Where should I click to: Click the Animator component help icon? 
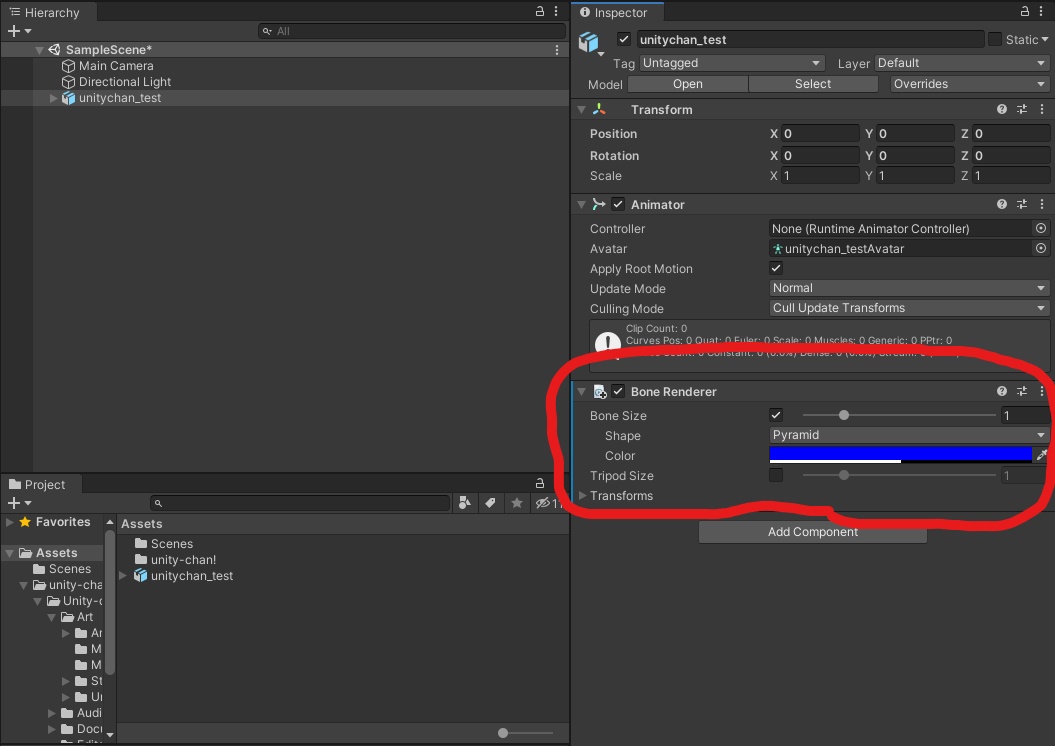tap(1001, 204)
